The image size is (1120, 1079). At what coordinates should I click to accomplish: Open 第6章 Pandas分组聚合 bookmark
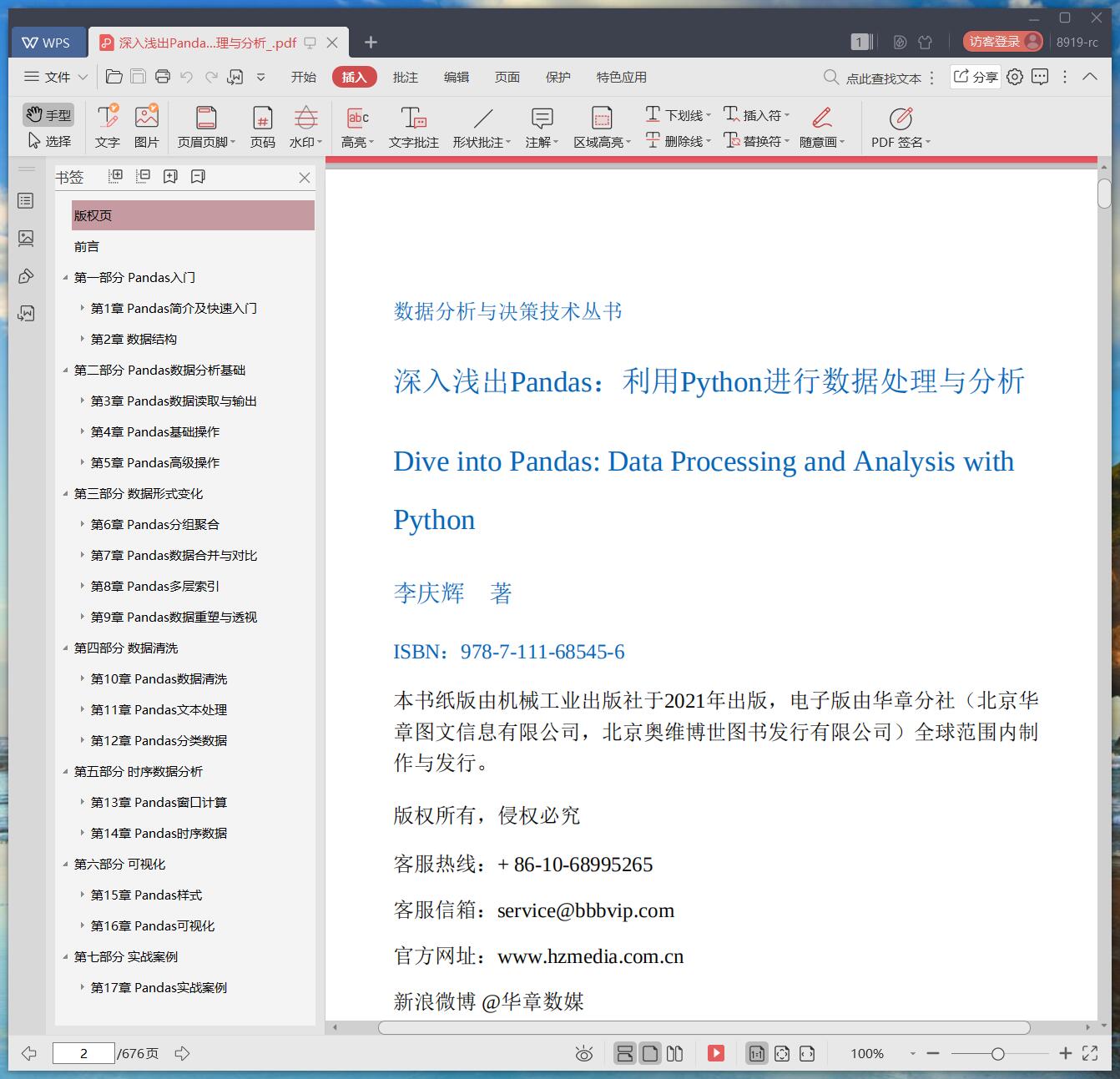click(155, 524)
